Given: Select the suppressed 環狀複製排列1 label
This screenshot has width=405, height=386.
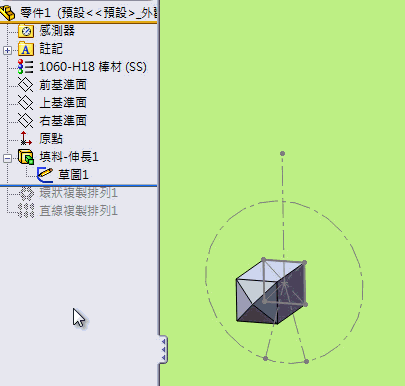Looking at the screenshot, I should click(x=79, y=193).
